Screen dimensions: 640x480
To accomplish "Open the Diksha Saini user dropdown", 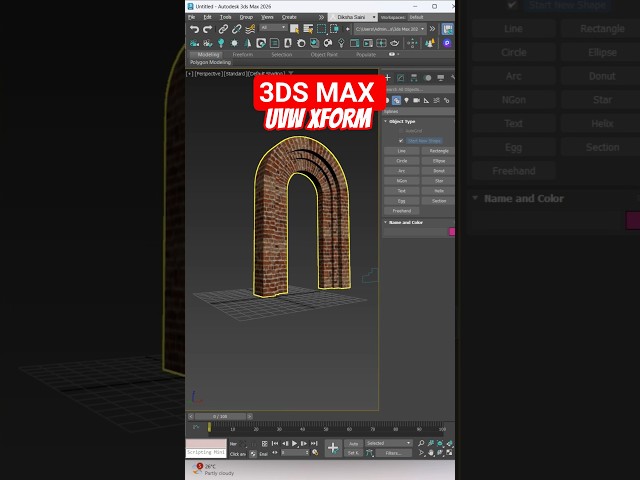I will coord(353,17).
